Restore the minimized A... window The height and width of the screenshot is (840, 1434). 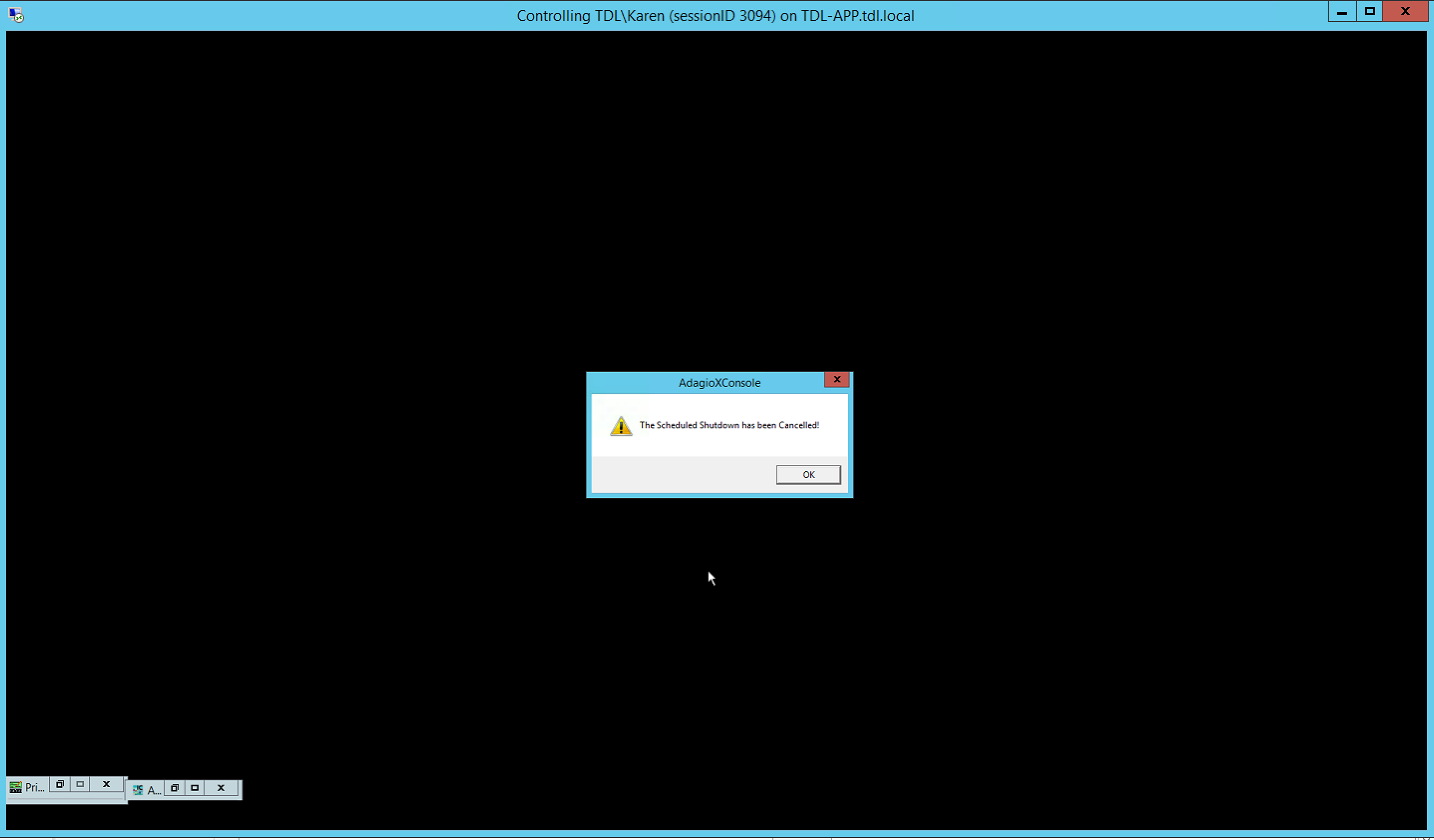(175, 788)
